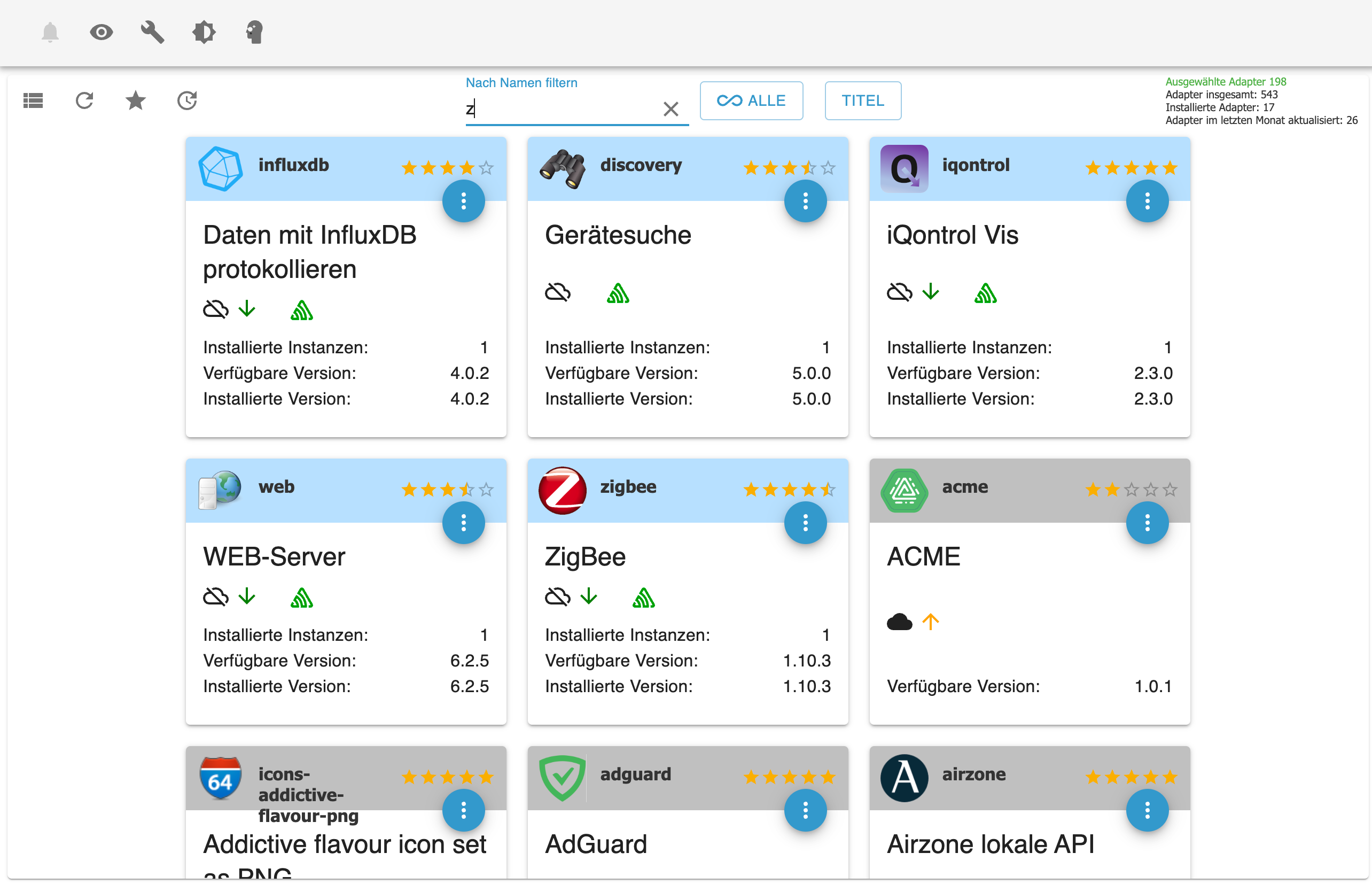Image resolution: width=1372 pixels, height=884 pixels.
Task: Show favorite adapters star filter
Action: pos(135,101)
